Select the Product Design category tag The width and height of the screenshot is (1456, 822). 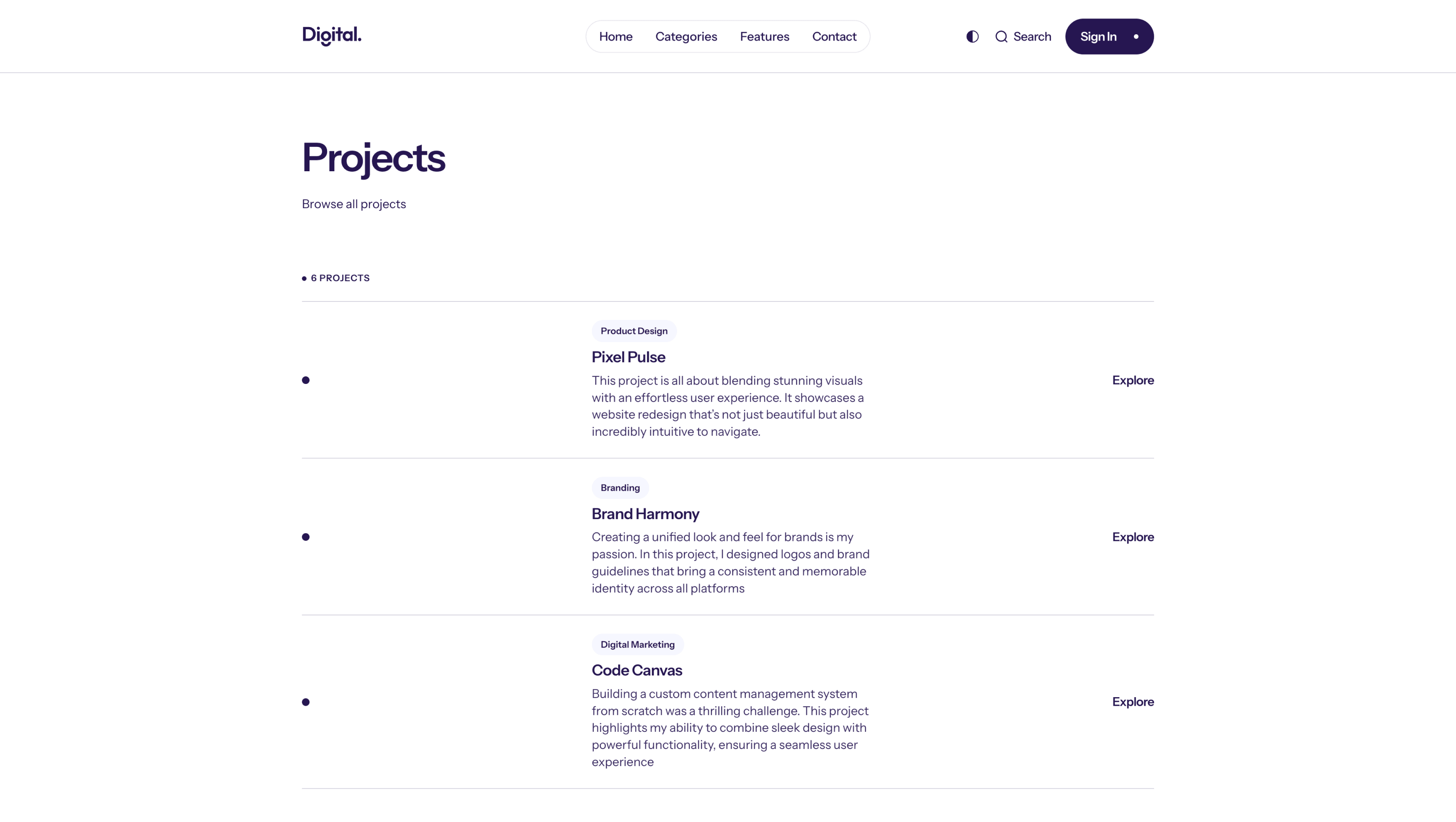click(x=633, y=331)
